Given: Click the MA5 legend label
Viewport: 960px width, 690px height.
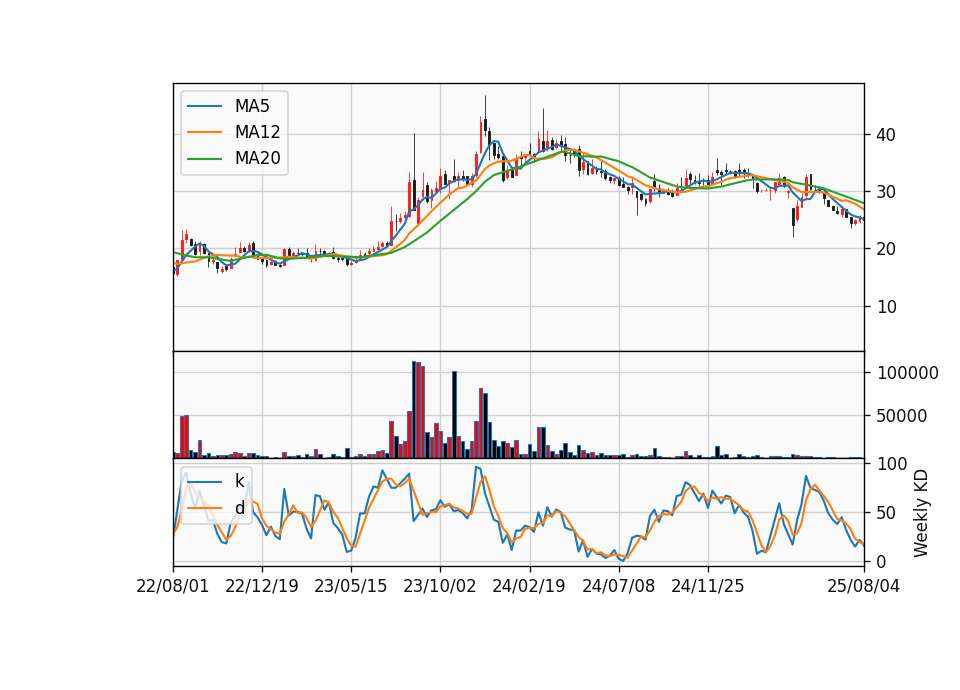Looking at the screenshot, I should point(252,106).
